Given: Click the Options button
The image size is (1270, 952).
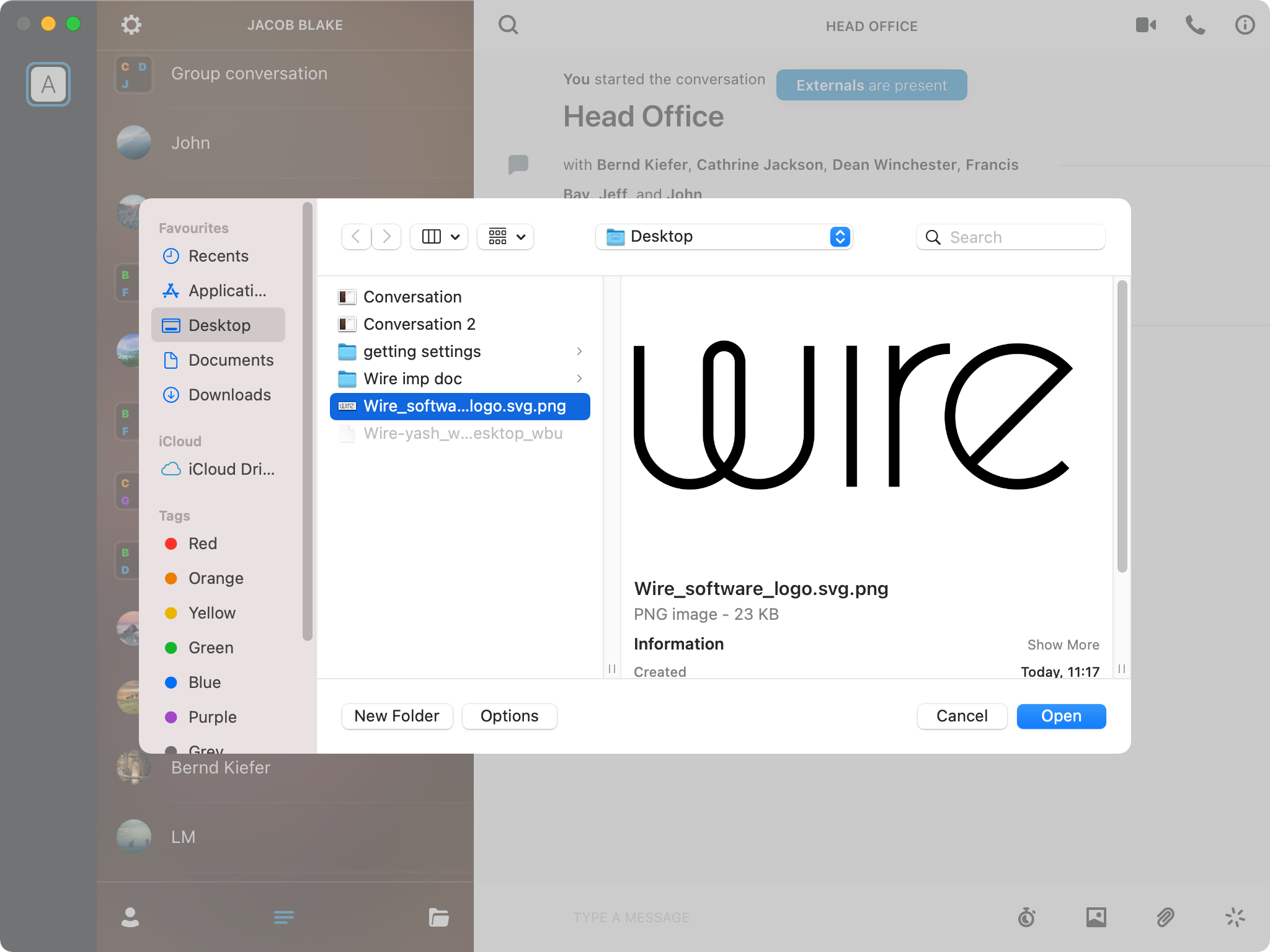Looking at the screenshot, I should click(x=509, y=716).
